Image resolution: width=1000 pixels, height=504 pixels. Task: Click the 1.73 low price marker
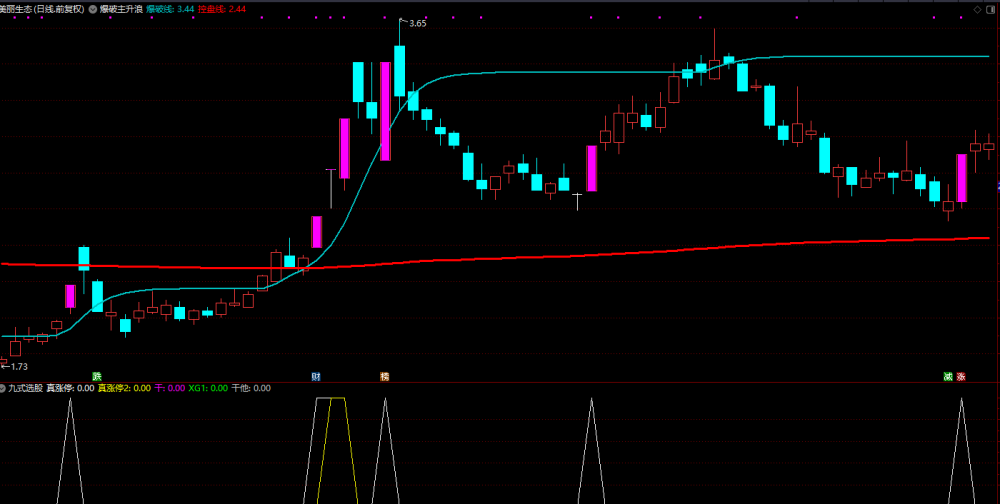[x=17, y=366]
